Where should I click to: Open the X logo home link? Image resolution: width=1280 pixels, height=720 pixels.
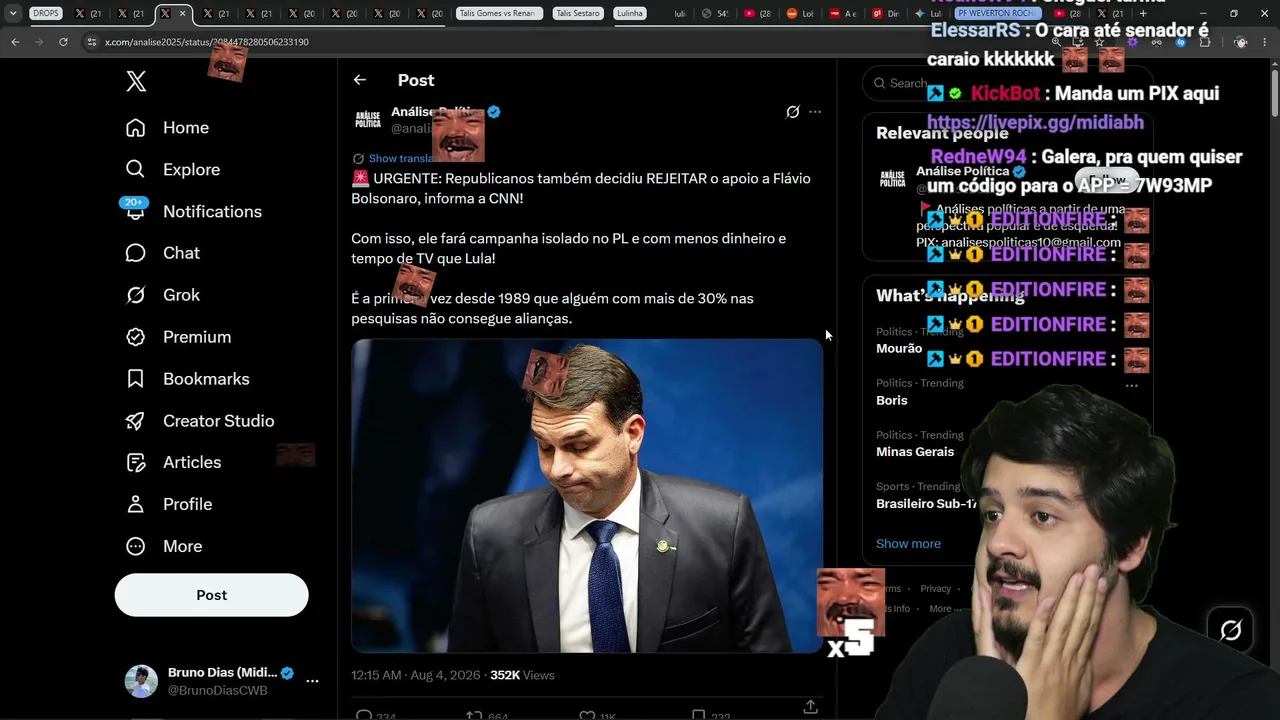136,82
